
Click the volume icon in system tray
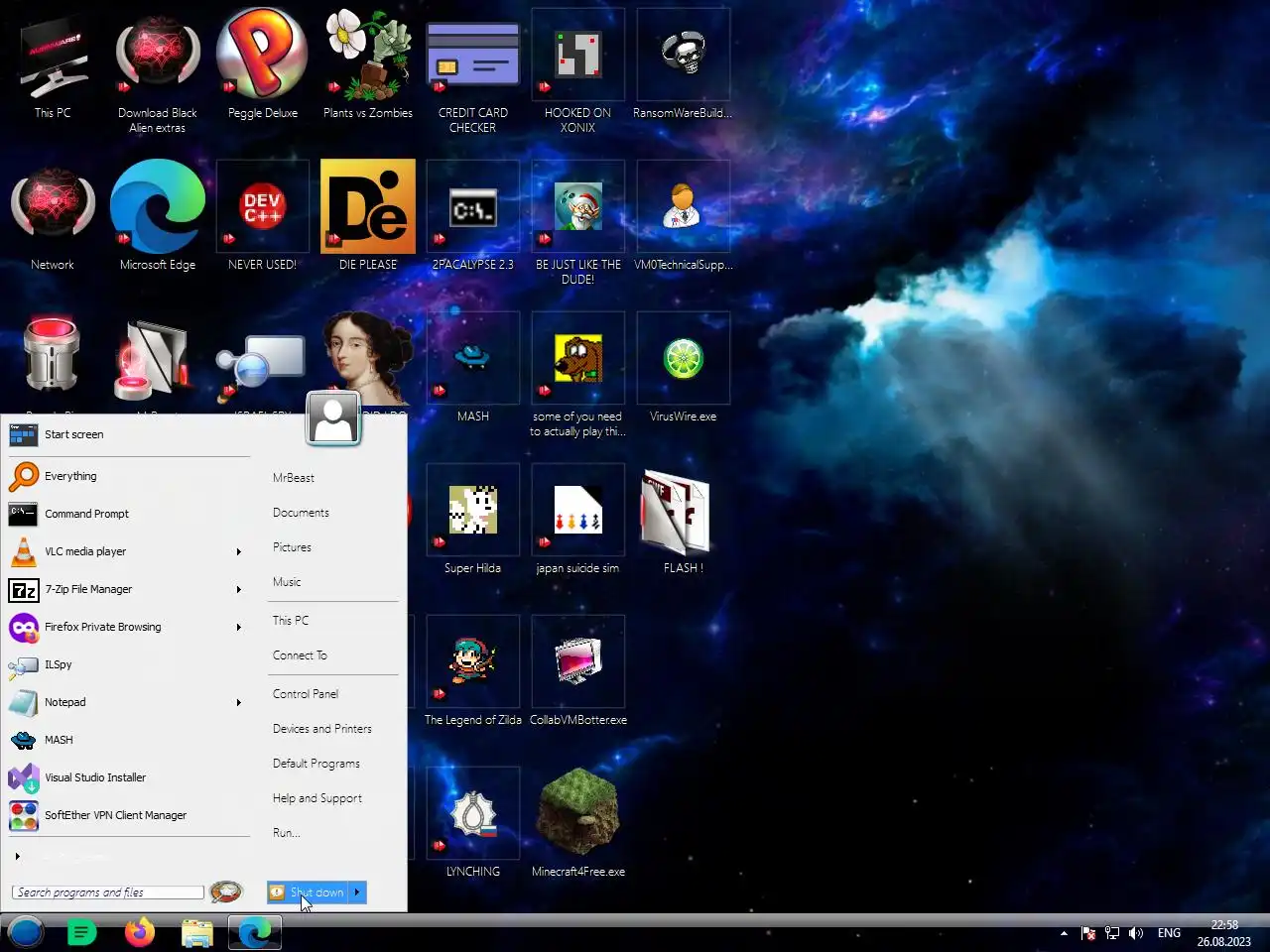pos(1136,933)
